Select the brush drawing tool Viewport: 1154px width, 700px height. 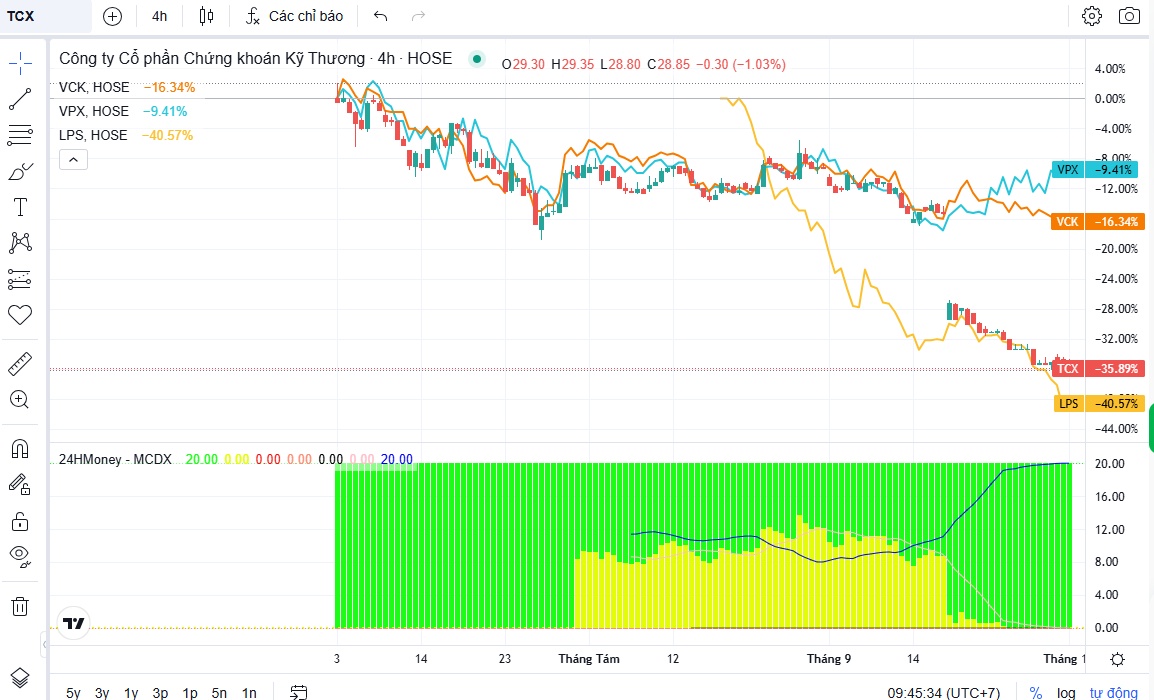point(20,172)
